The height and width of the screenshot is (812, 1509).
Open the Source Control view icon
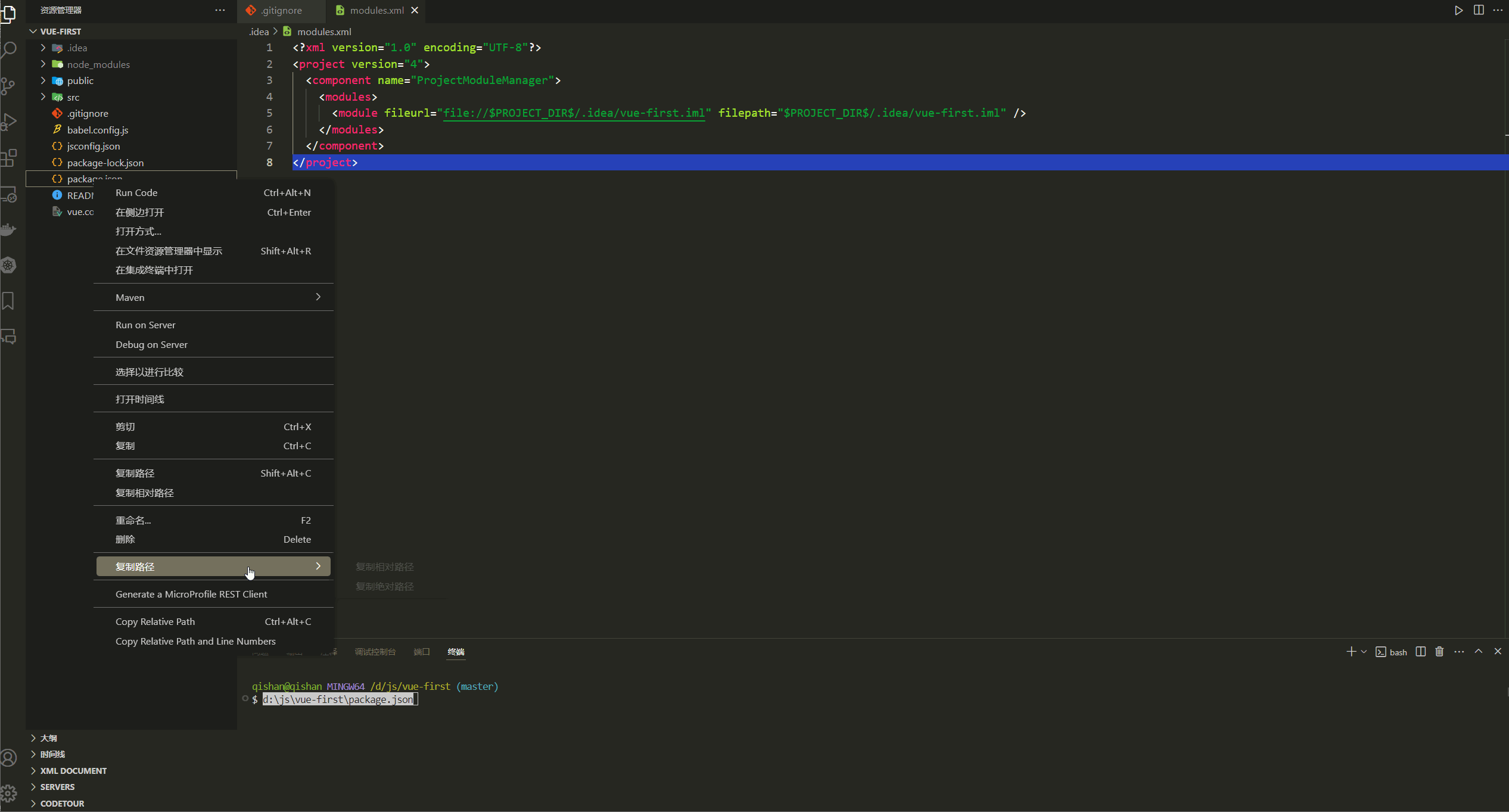(9, 86)
